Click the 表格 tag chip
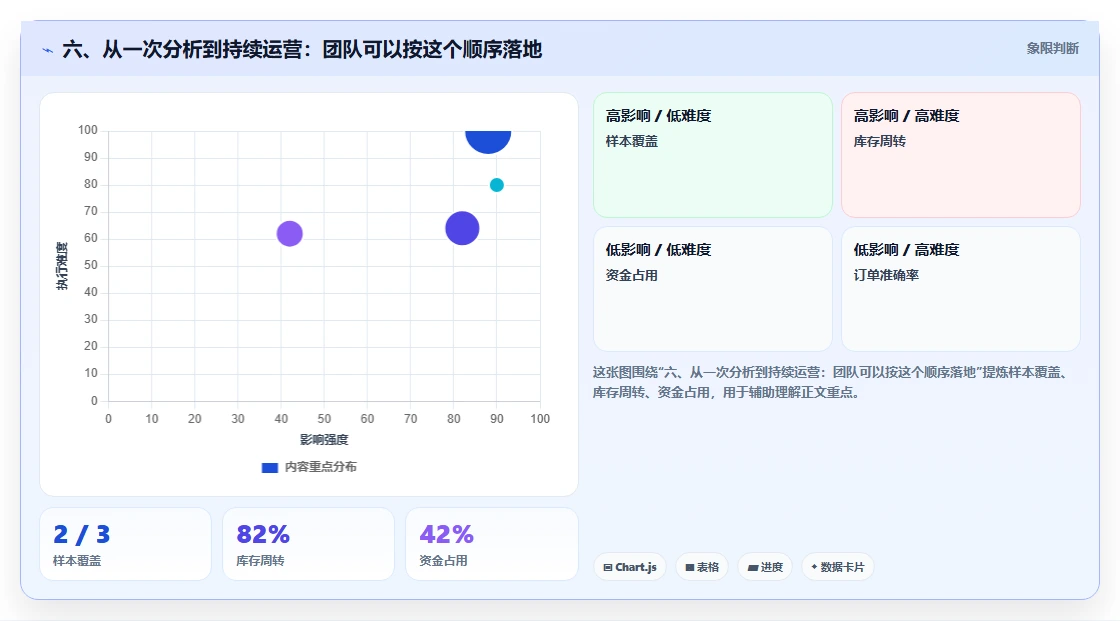 (702, 567)
